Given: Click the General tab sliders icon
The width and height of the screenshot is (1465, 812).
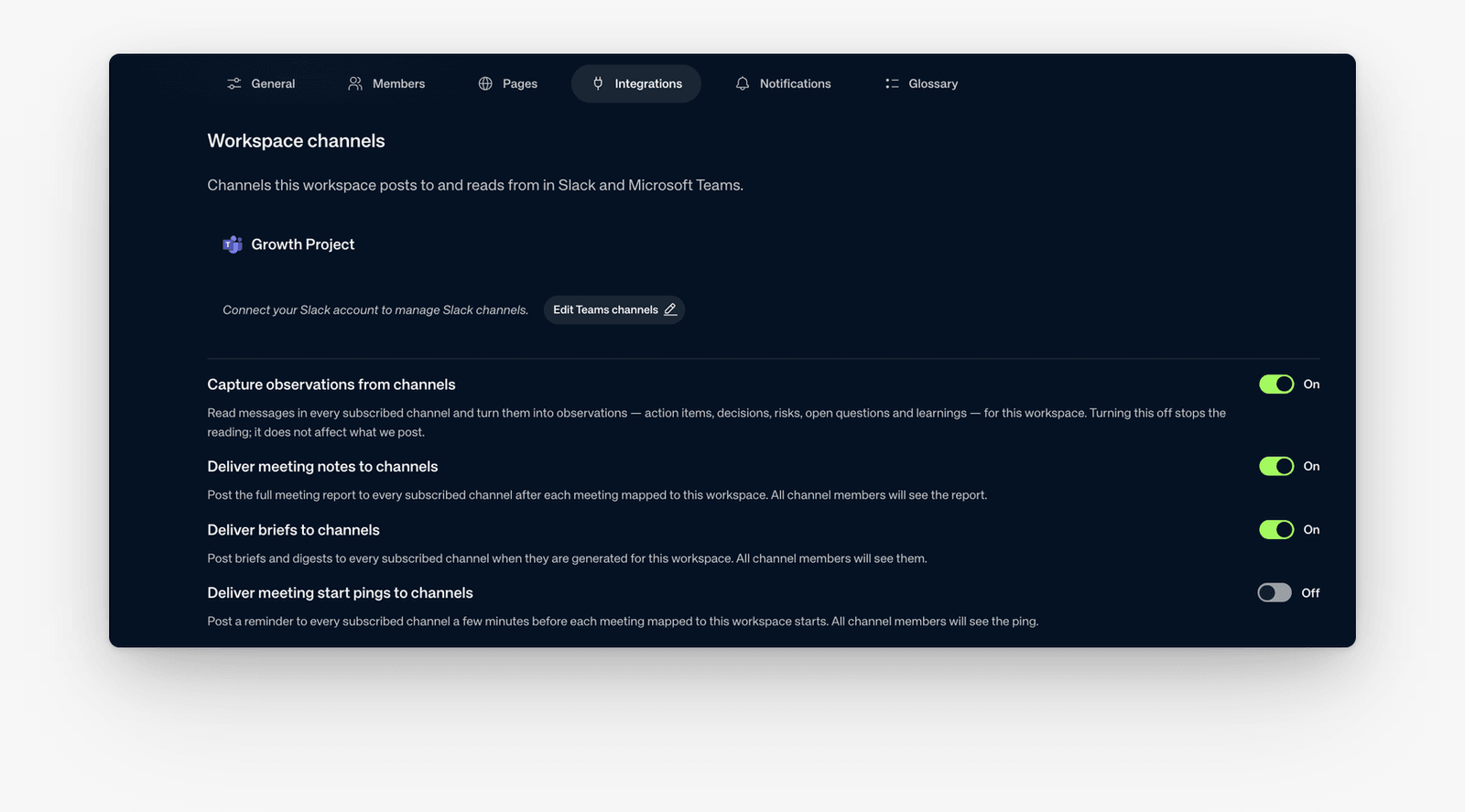Looking at the screenshot, I should pyautogui.click(x=234, y=83).
